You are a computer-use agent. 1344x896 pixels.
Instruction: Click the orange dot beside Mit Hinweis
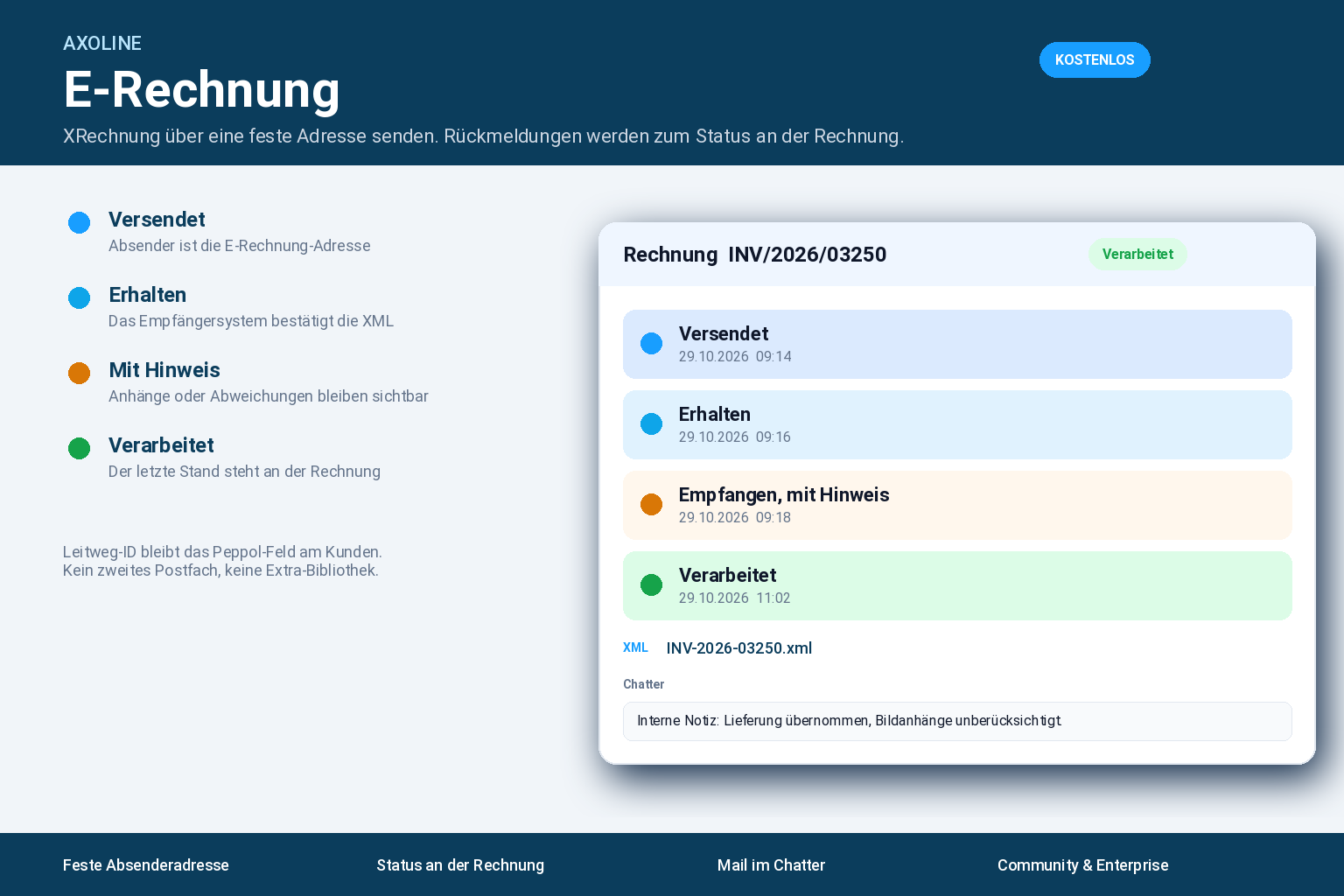tap(80, 373)
